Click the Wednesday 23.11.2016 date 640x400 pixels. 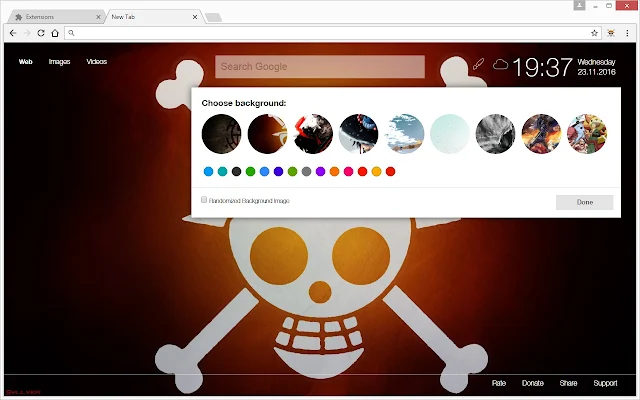pos(596,67)
